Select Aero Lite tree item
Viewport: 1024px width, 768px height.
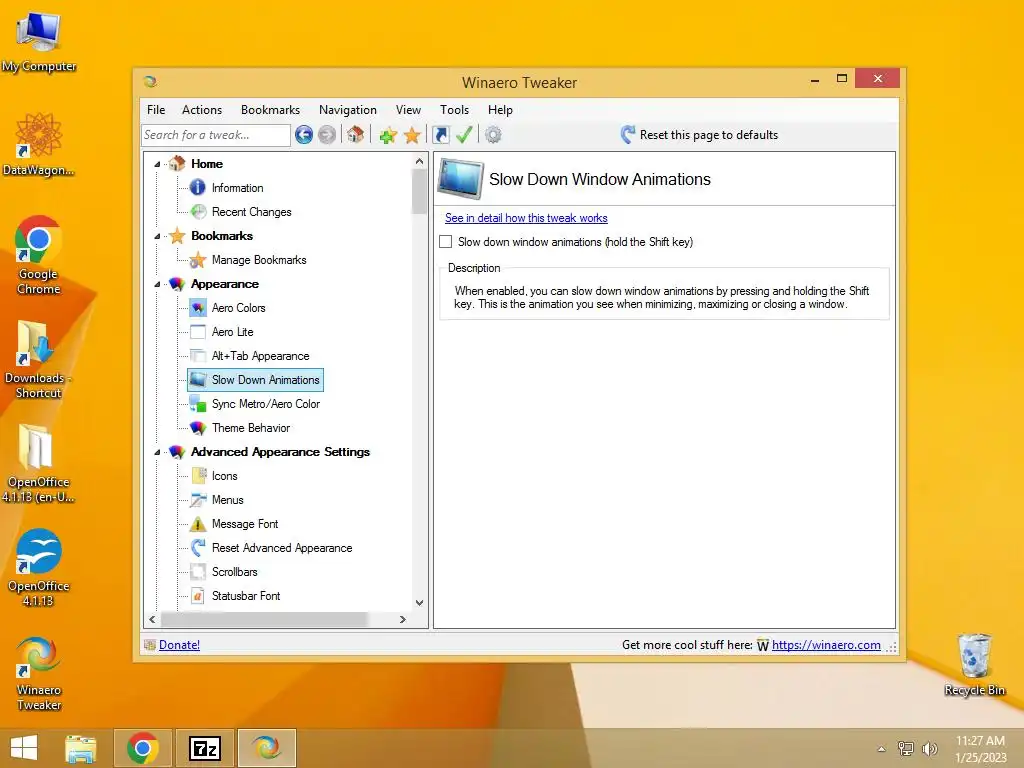point(232,332)
